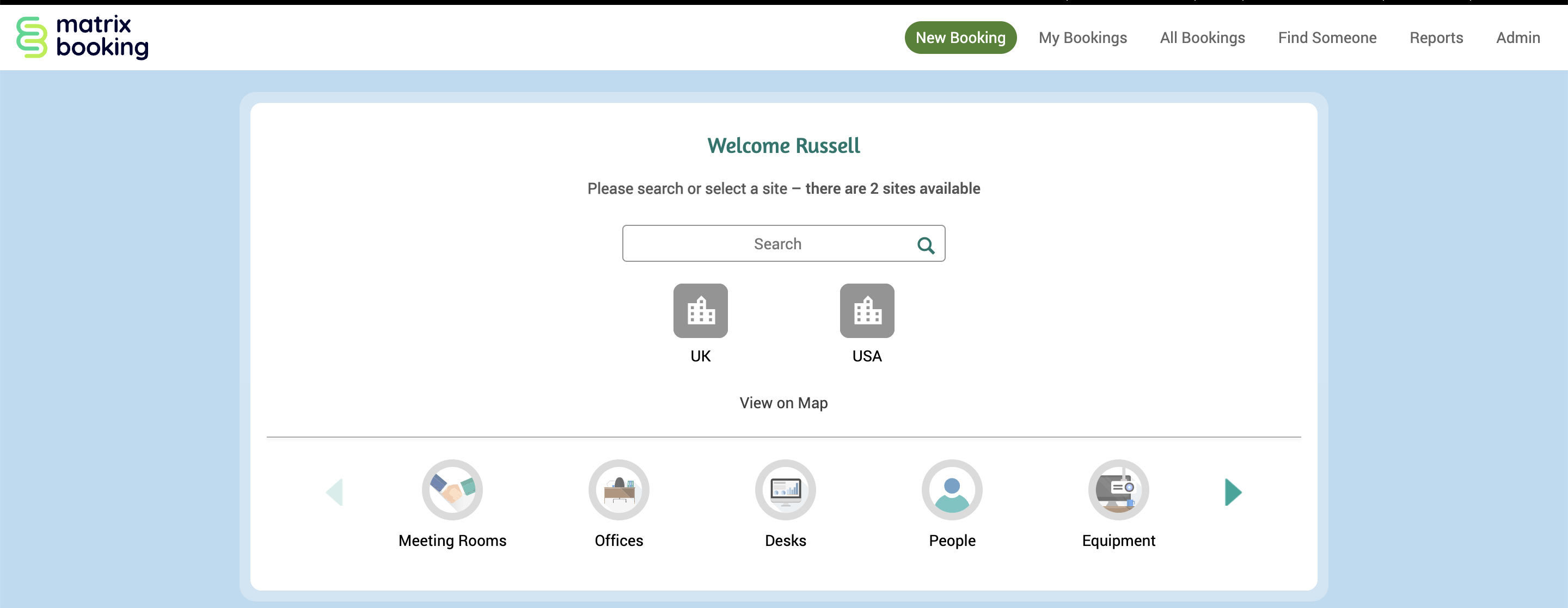The image size is (1568, 608).
Task: Open the All Bookings menu item
Action: coord(1202,38)
